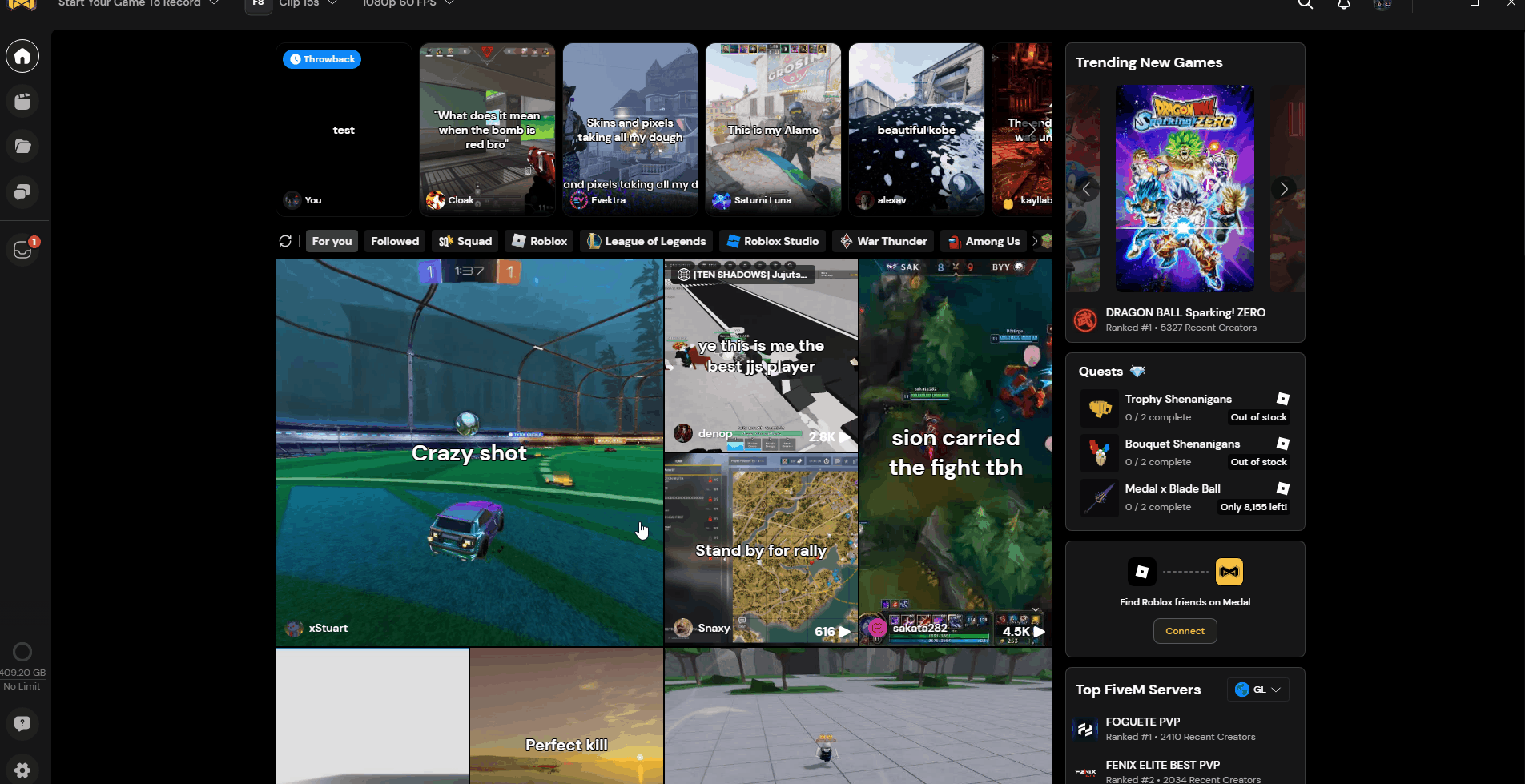Image resolution: width=1525 pixels, height=784 pixels.
Task: Open the Clip 15s length dropdown
Action: (308, 4)
